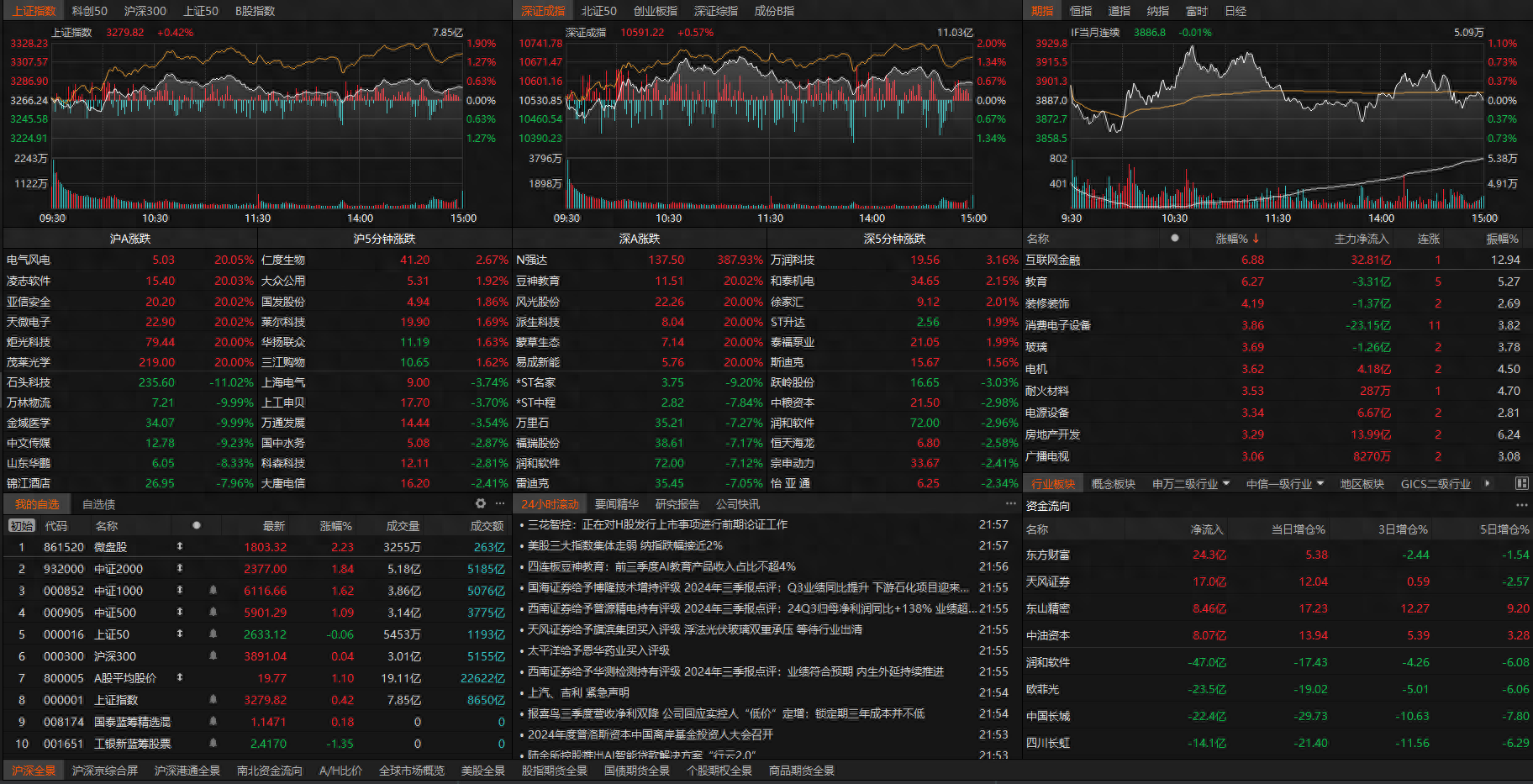Click the marker icon beside 中证500
Viewport: 1533px width, 784px height.
[x=179, y=612]
